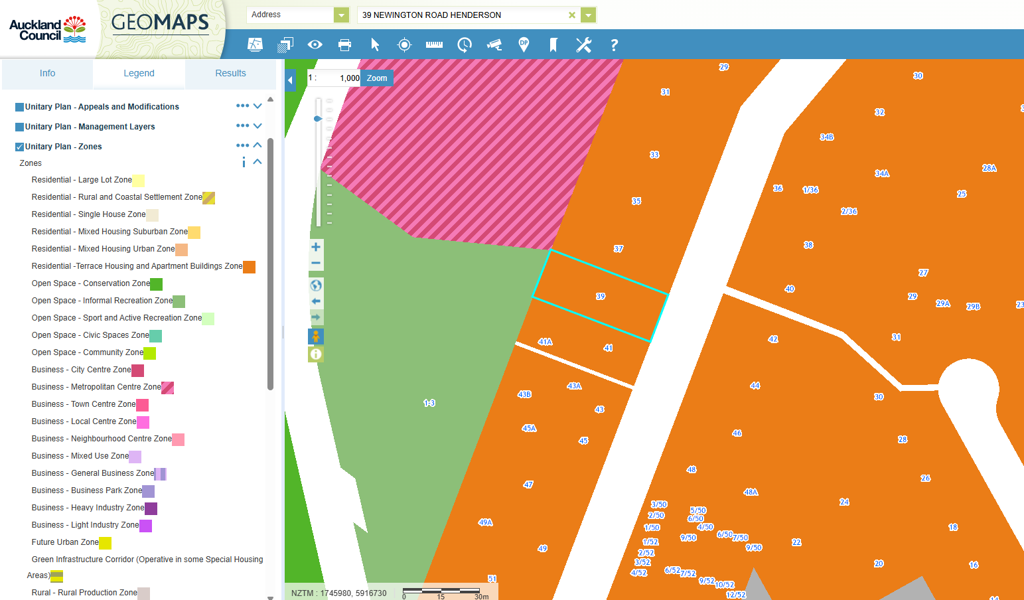Viewport: 1024px width, 600px height.
Task: Click the zoom level slider handle
Action: coord(318,118)
